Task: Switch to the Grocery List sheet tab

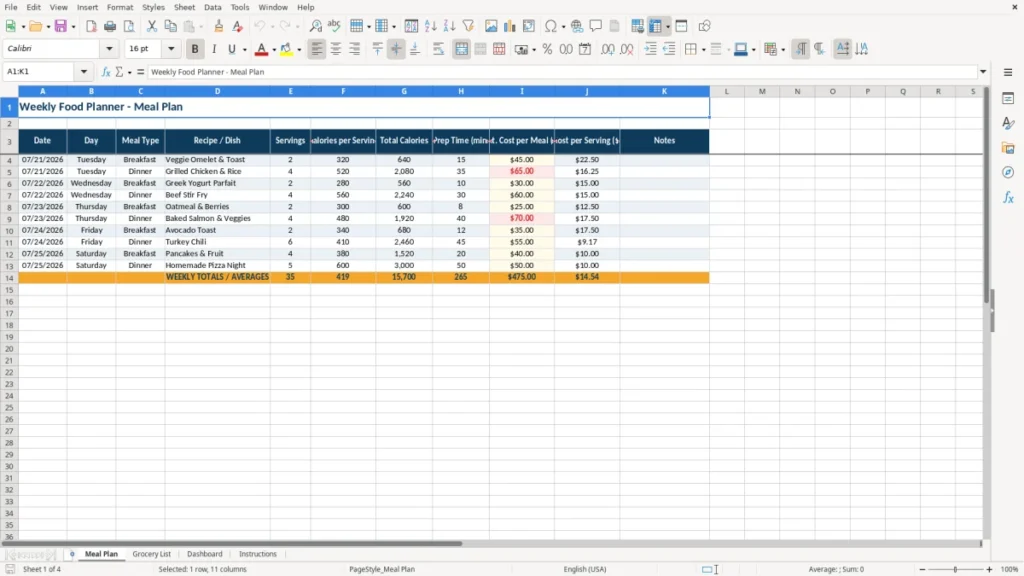Action: (x=152, y=554)
